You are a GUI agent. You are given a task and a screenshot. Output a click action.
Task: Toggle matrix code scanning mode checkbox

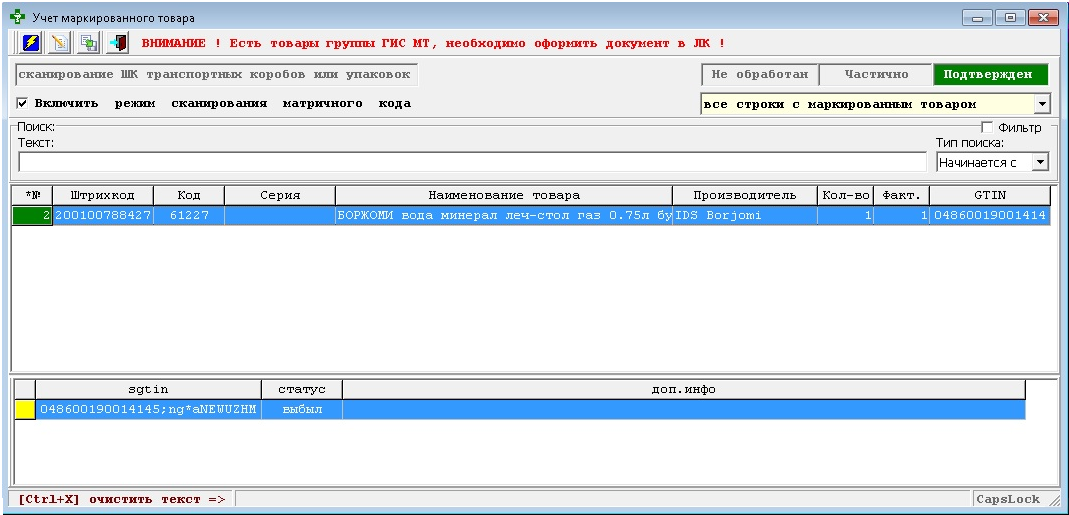(22, 103)
